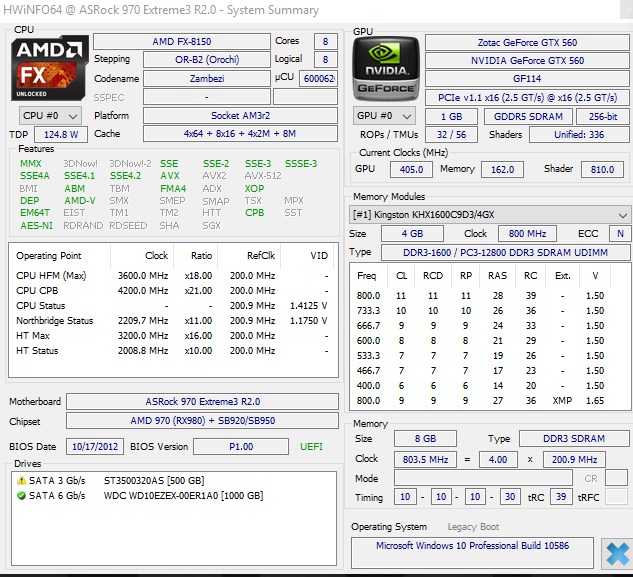Click the ROPs / TMUs value 32 / 56
The image size is (633, 577).
click(x=451, y=134)
